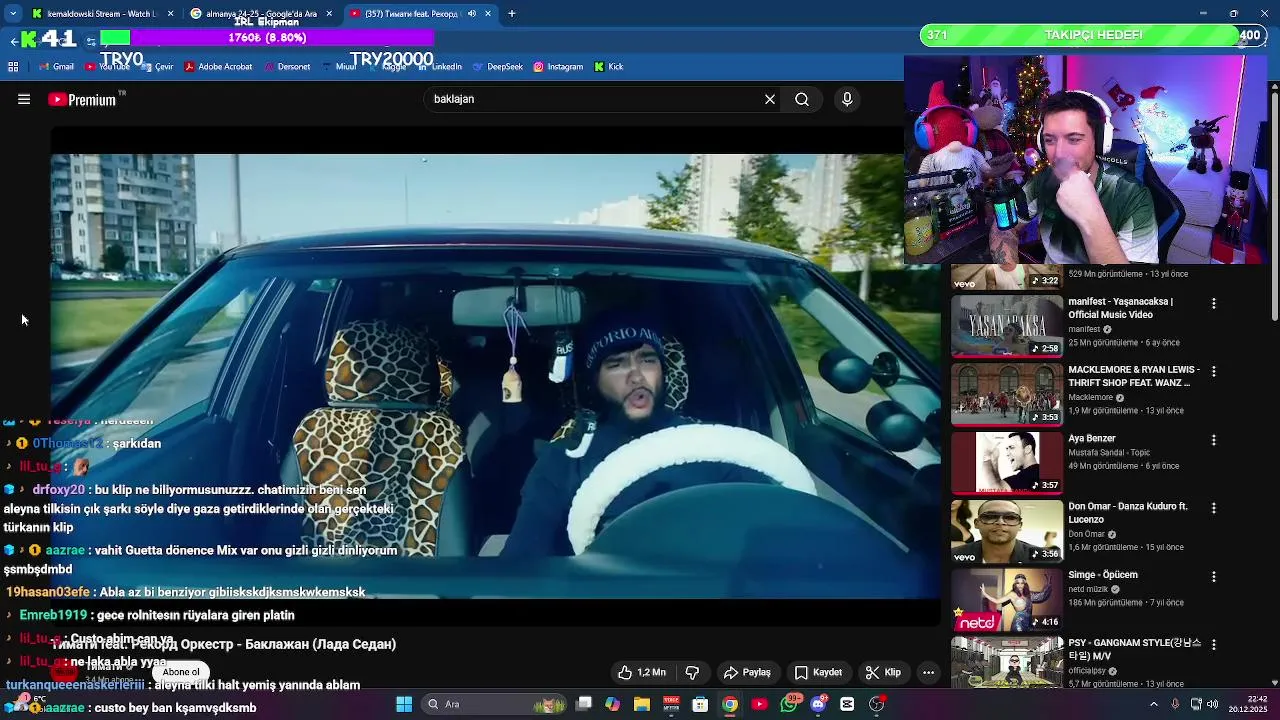1280x720 pixels.
Task: Subscribe using the 'Abone ol' button
Action: 181,672
